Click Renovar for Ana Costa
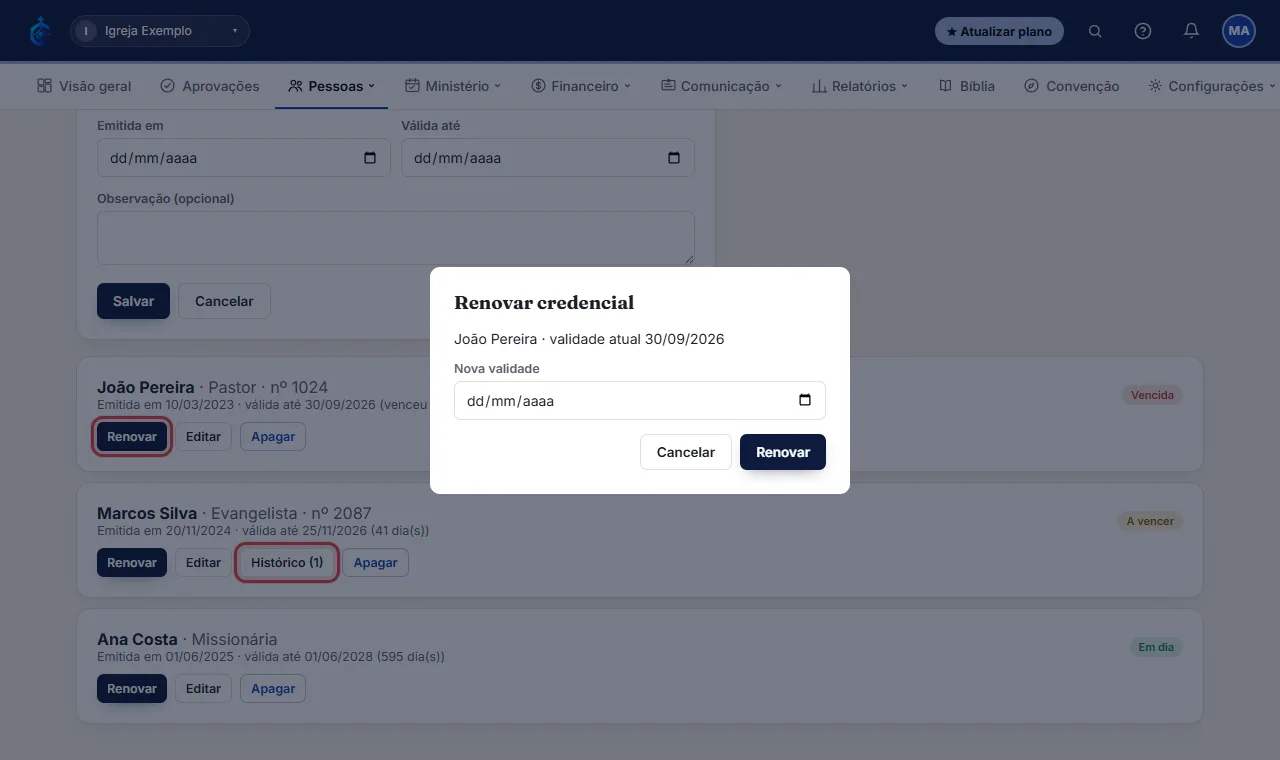Screen dimensions: 1280x760 click(132, 689)
